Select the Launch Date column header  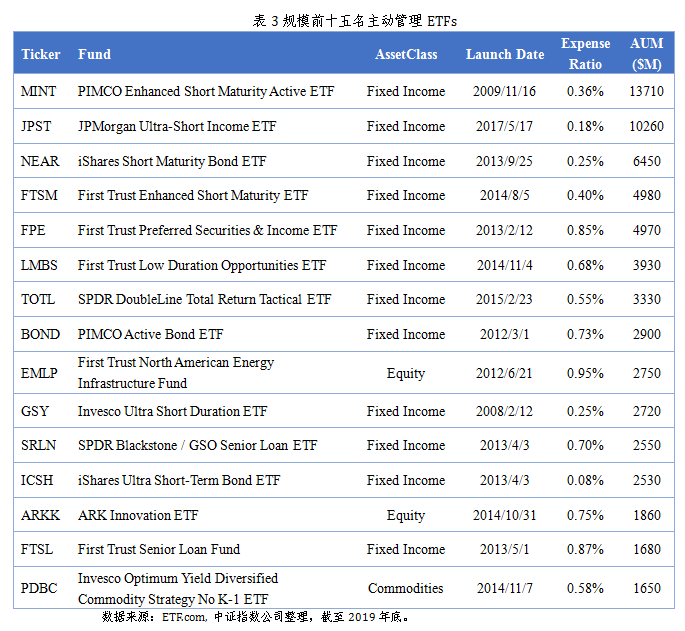(505, 54)
